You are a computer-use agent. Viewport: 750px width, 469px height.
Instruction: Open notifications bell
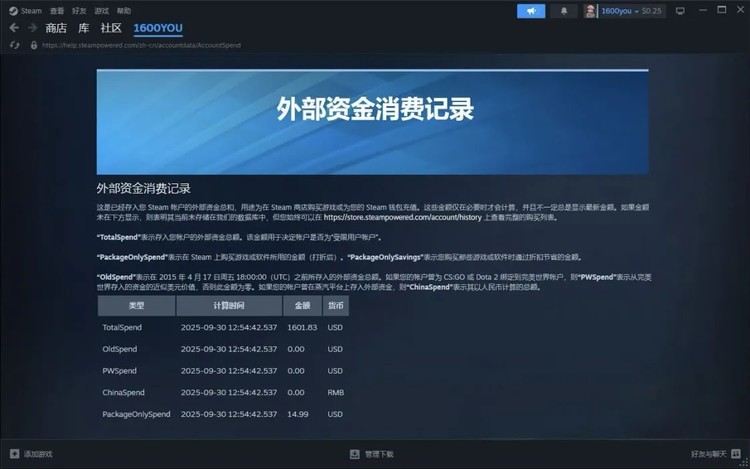pyautogui.click(x=564, y=11)
